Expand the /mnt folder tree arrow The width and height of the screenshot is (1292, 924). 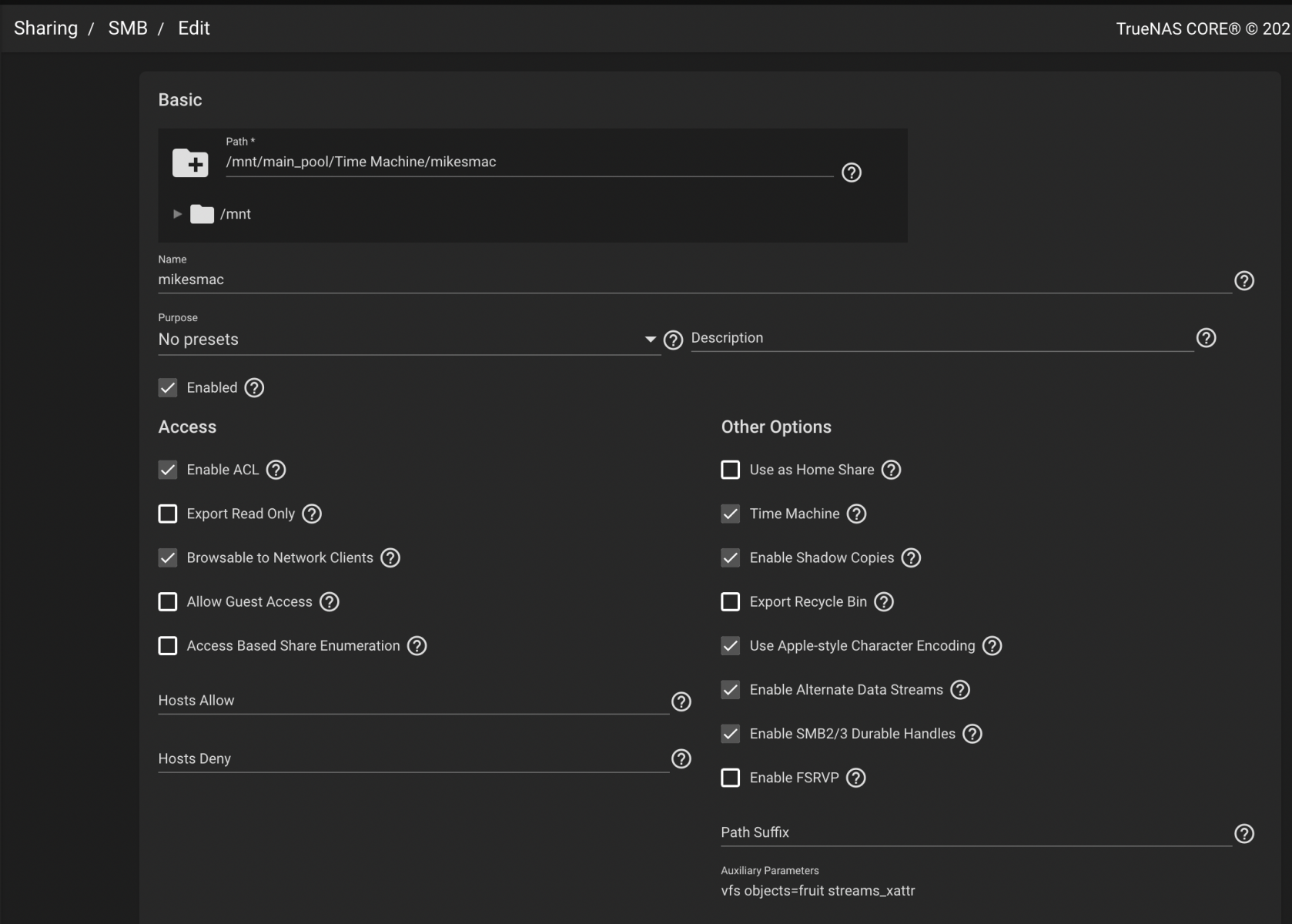pos(177,214)
